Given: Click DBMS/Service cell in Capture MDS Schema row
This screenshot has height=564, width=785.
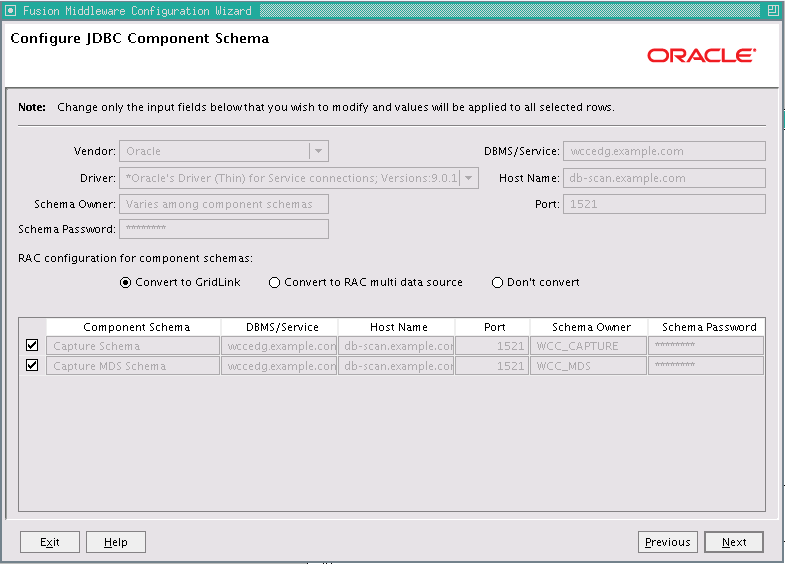Looking at the screenshot, I should (x=279, y=366).
